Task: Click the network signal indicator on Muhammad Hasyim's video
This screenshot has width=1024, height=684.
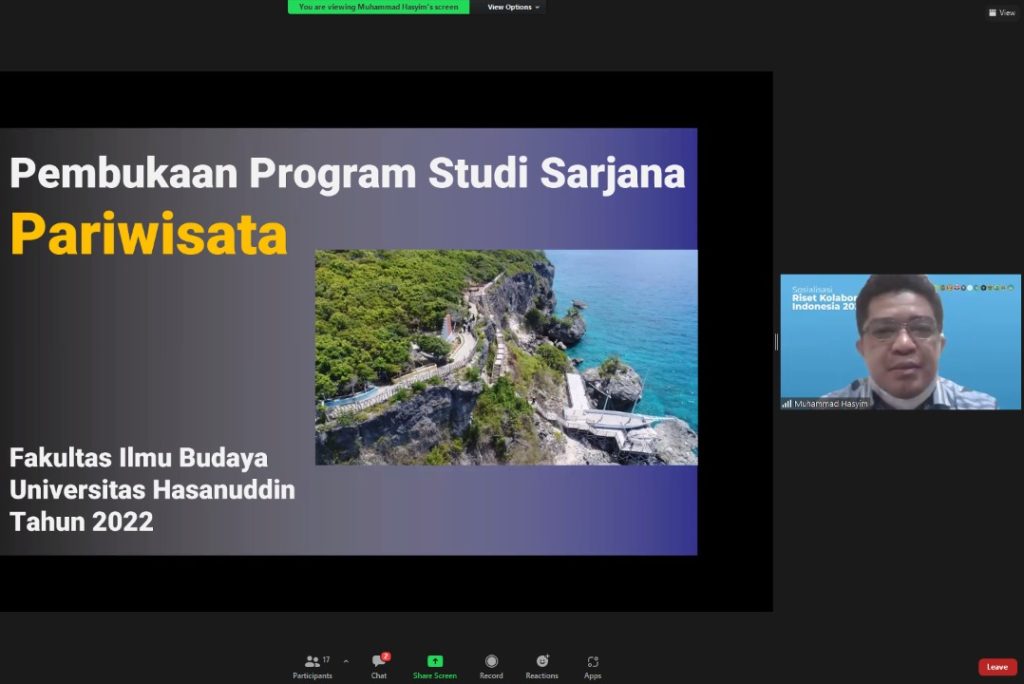Action: (786, 403)
